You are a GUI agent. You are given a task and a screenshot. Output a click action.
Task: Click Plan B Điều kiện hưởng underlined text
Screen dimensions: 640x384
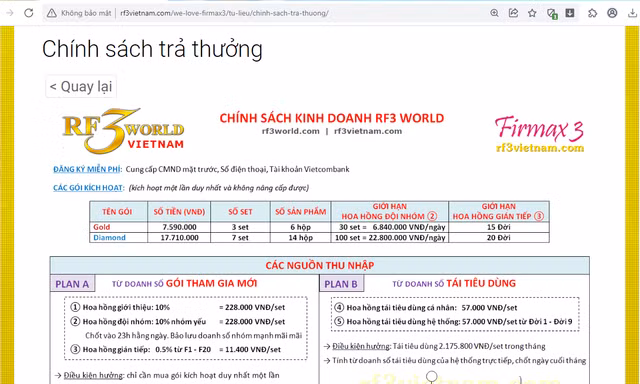(361, 346)
